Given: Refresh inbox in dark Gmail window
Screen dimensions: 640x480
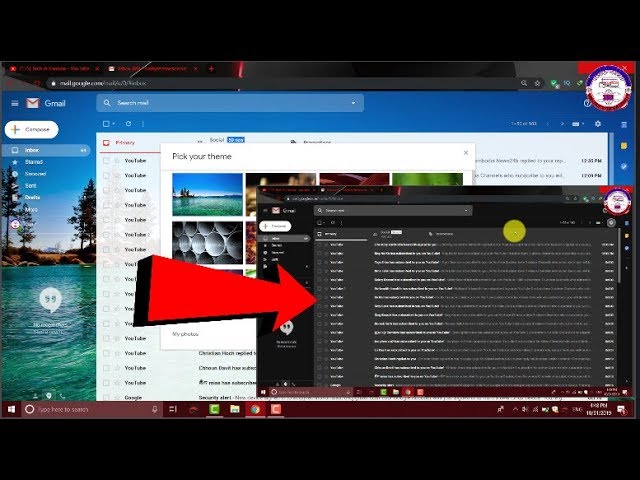Looking at the screenshot, I should tap(333, 222).
